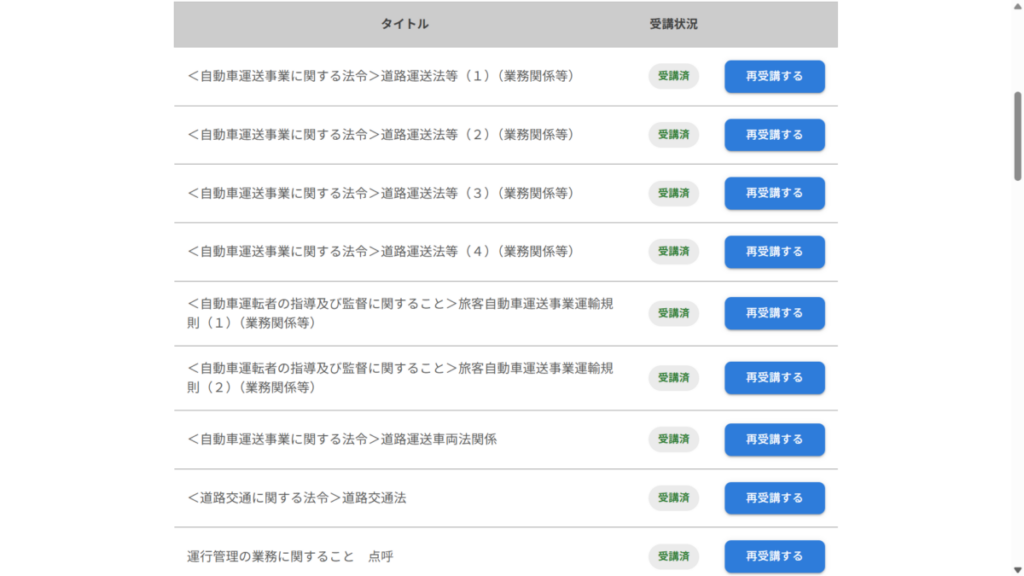Click the 受講済 badge for 道路交通法
Image resolution: width=1024 pixels, height=576 pixels.
673,498
